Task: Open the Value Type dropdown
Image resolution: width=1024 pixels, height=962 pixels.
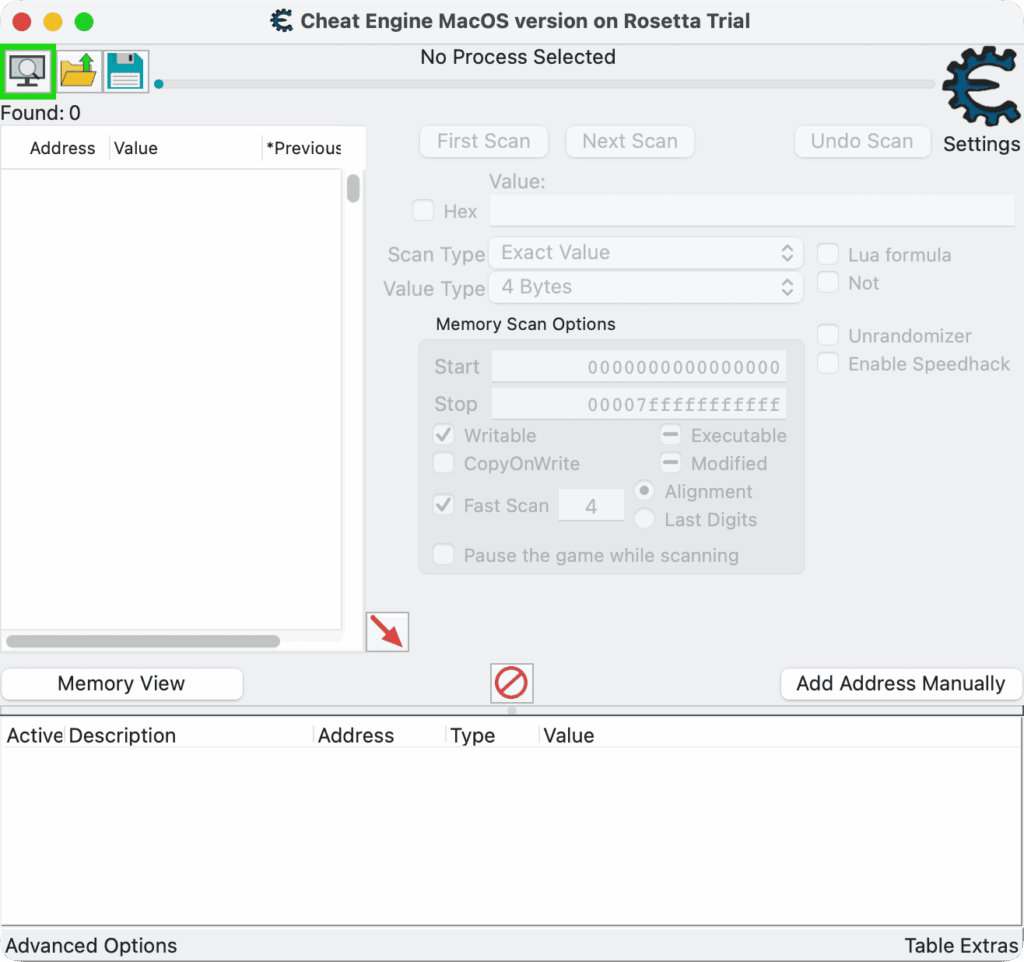Action: 646,287
